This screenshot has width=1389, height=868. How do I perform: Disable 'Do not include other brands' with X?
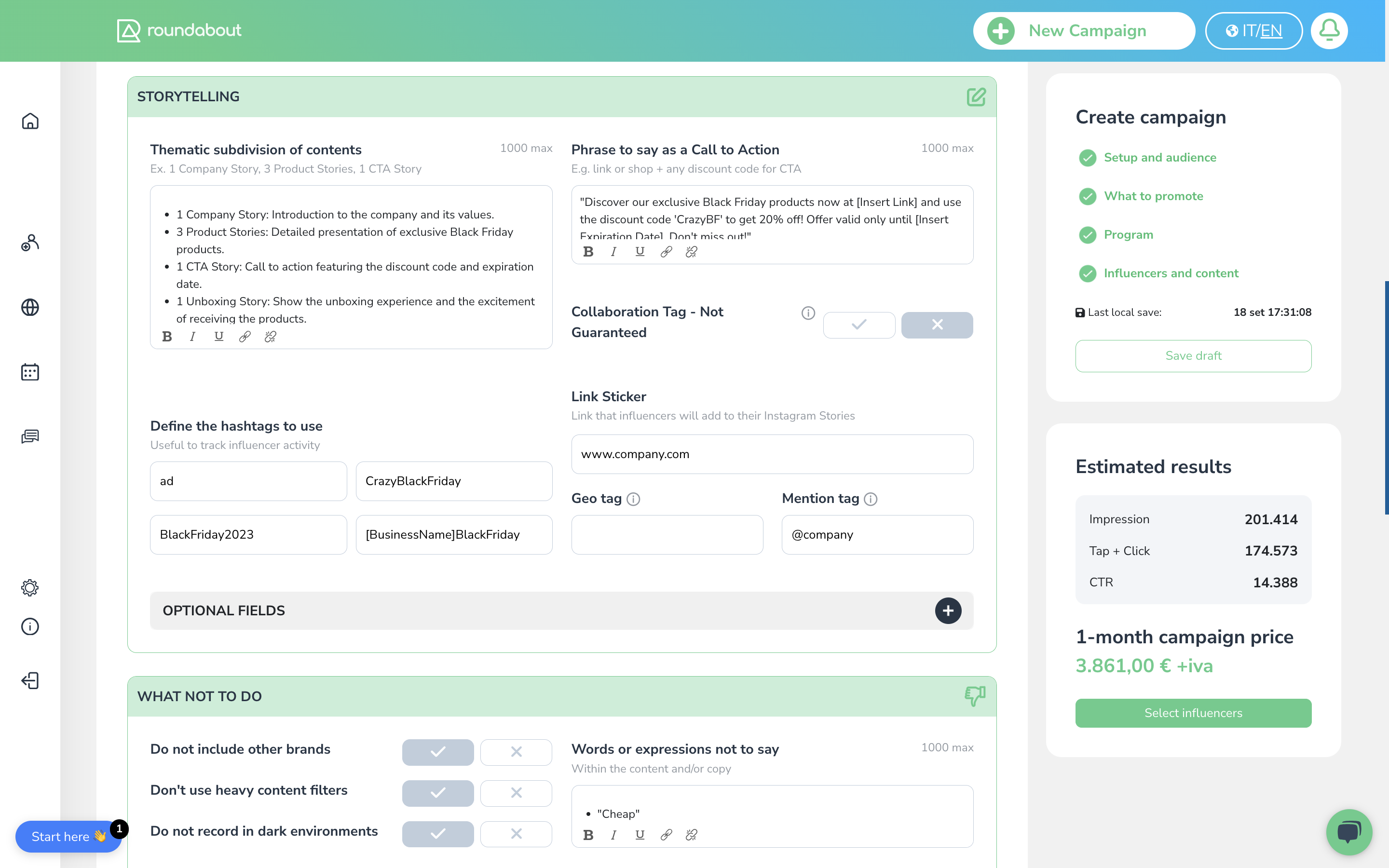(x=516, y=752)
